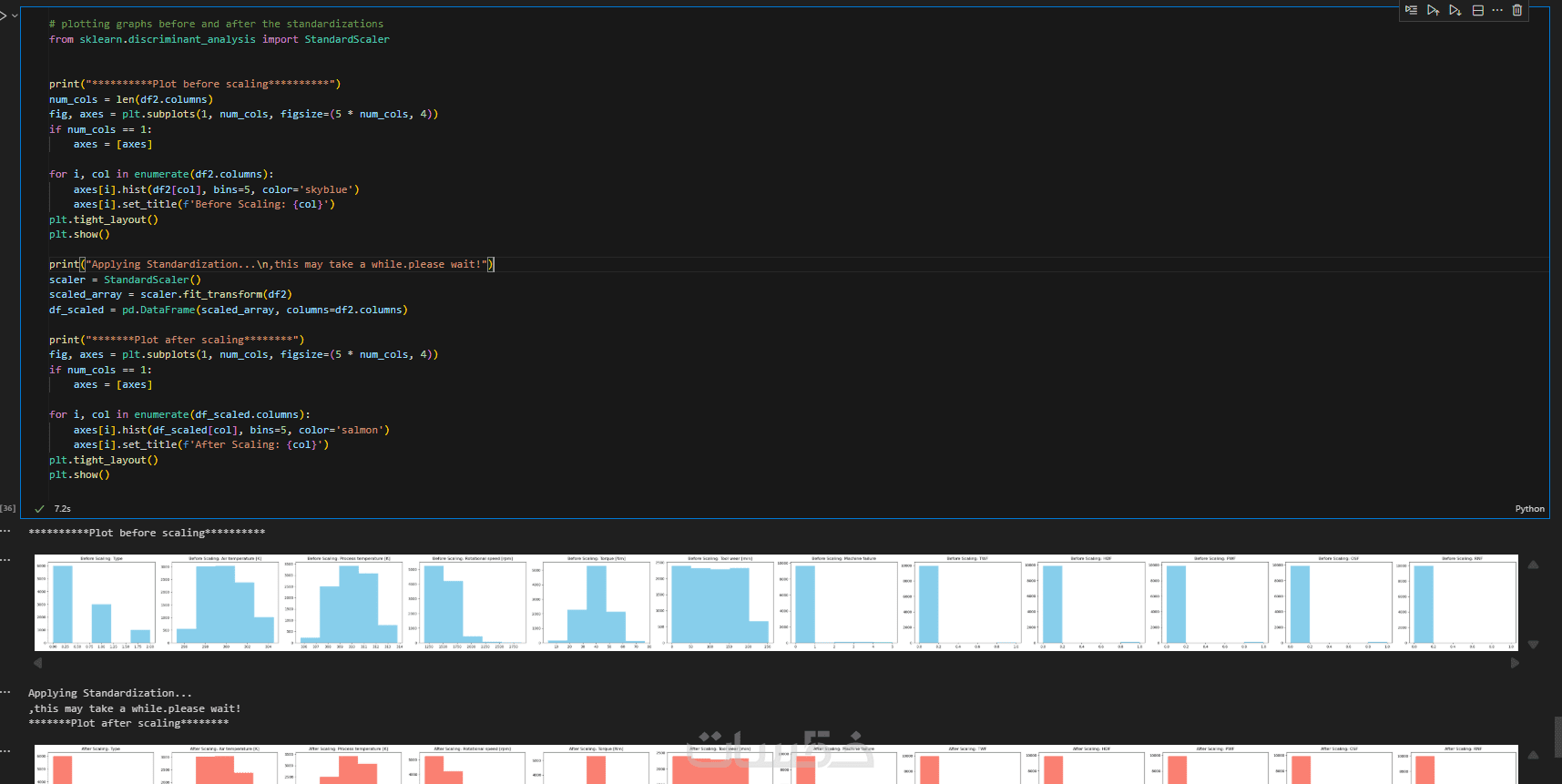Select 'Before Scaling: OSF' histogram
Screen dimensions: 1562x784
(1334, 602)
